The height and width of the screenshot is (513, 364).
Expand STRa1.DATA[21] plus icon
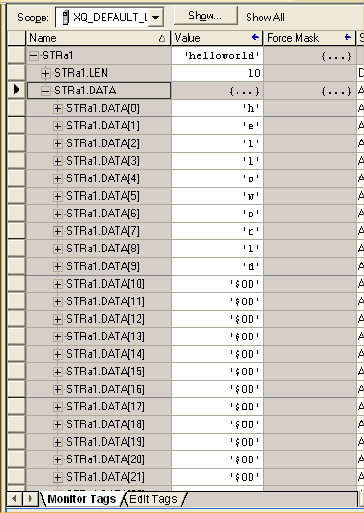(x=58, y=478)
